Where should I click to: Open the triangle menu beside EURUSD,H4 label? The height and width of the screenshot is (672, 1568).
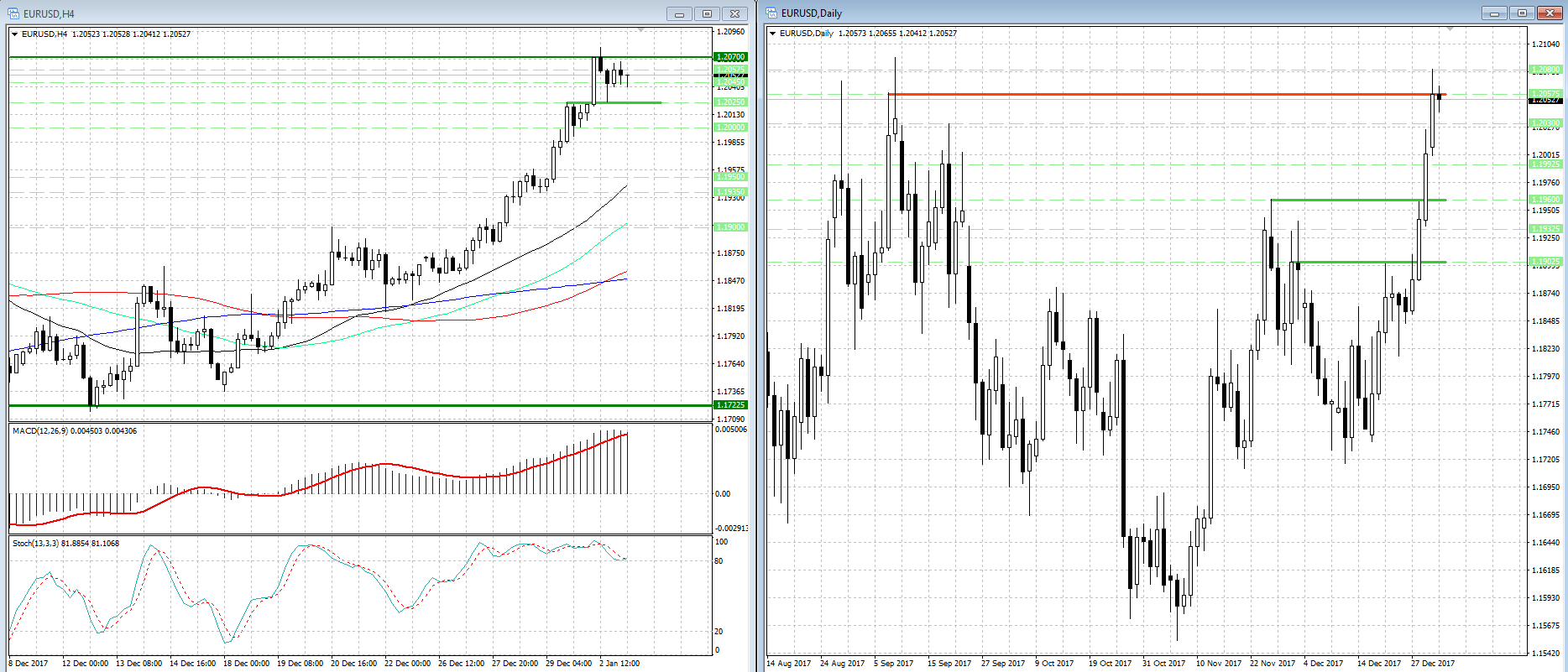(14, 34)
